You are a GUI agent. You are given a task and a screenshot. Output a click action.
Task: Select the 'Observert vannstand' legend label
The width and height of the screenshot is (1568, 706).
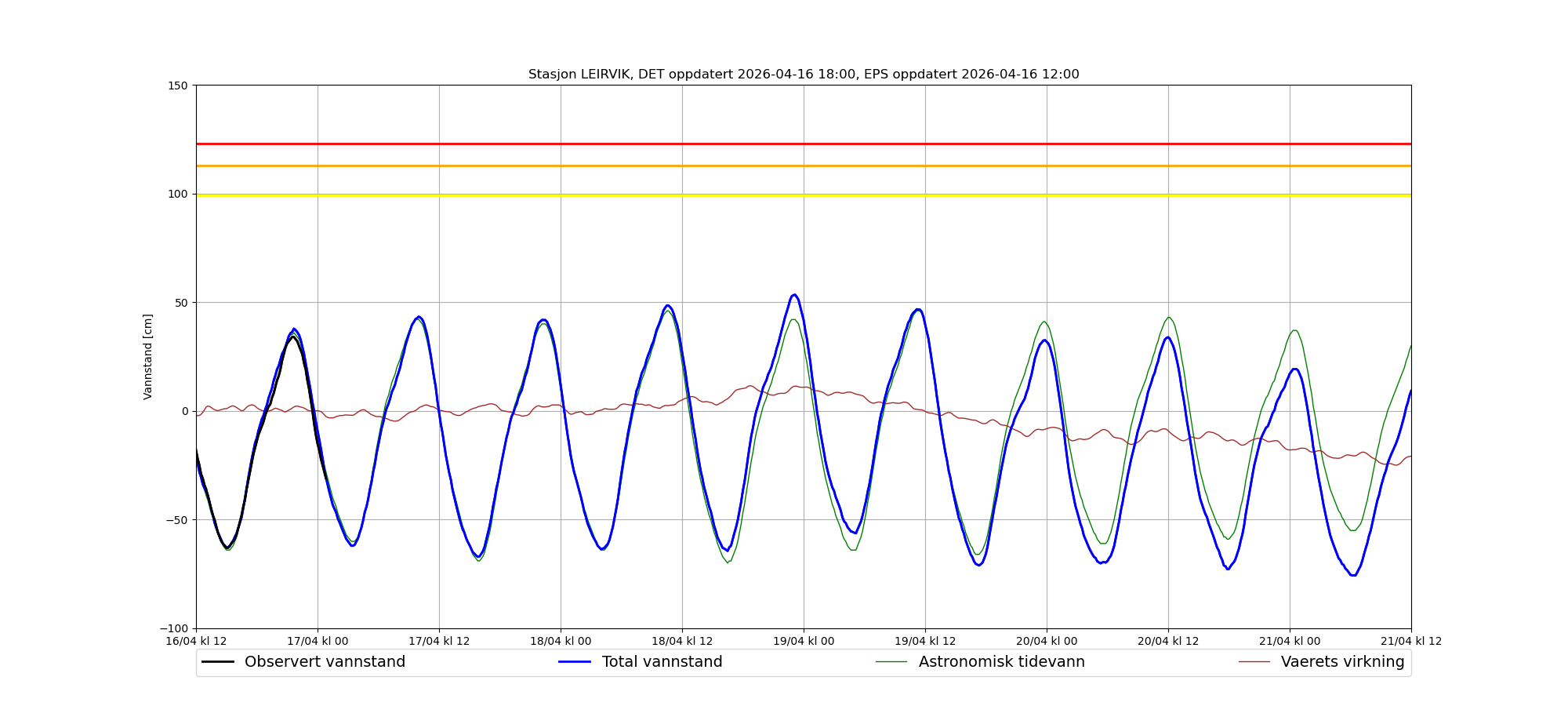click(325, 662)
